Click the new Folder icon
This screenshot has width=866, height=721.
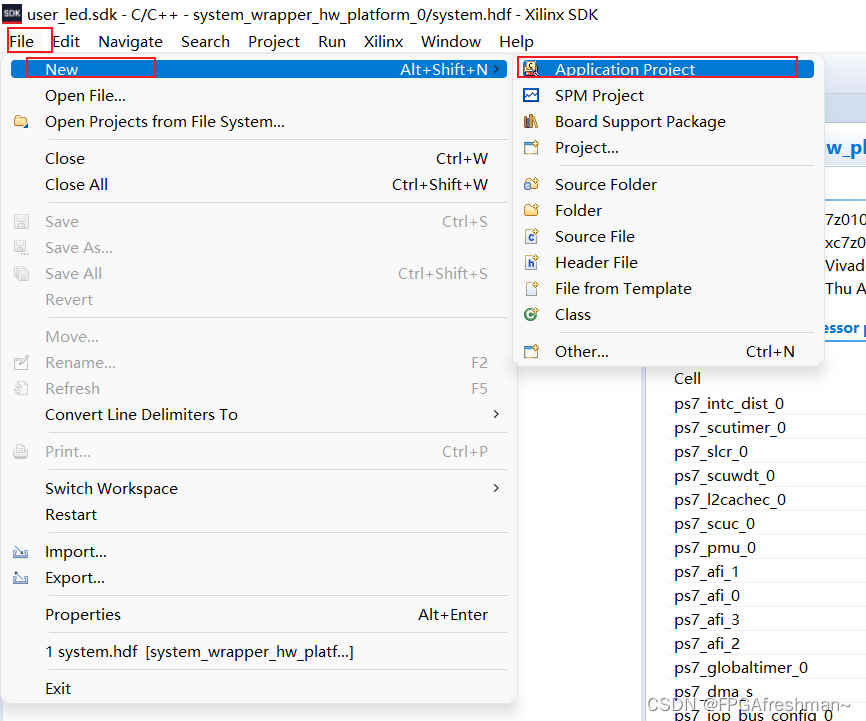(x=531, y=210)
